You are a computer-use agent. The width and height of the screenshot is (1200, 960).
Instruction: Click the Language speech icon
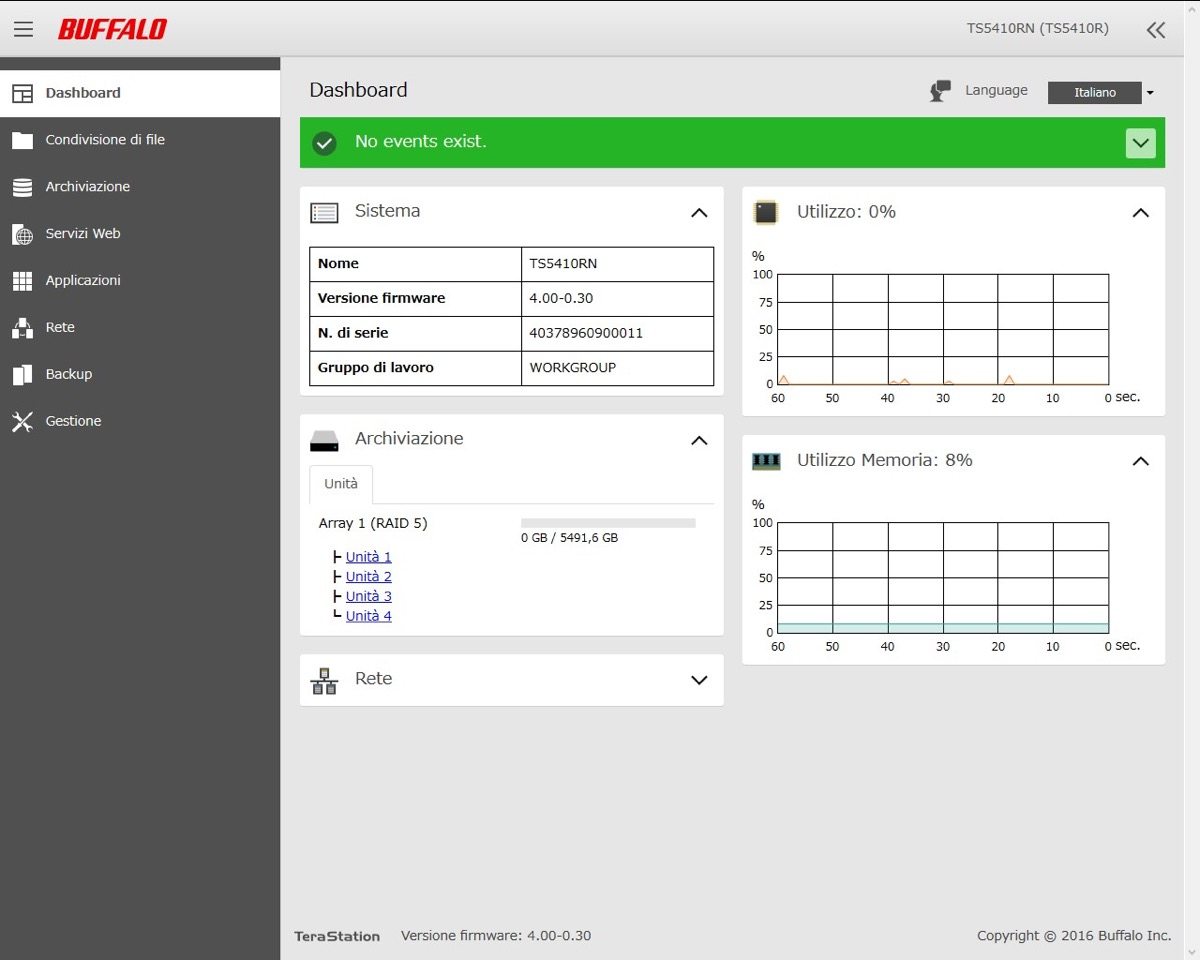point(940,91)
